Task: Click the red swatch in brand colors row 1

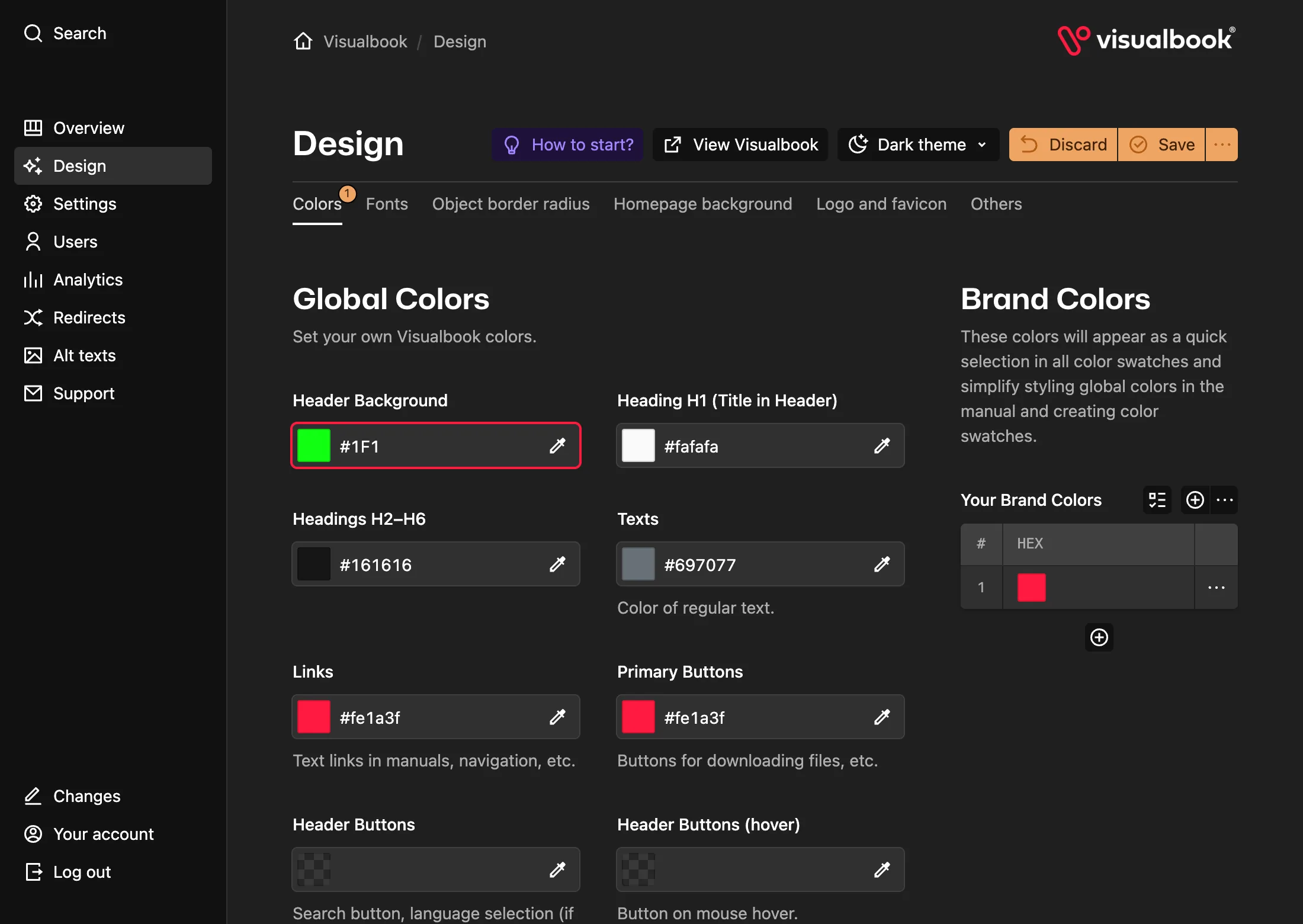Action: pos(1032,588)
